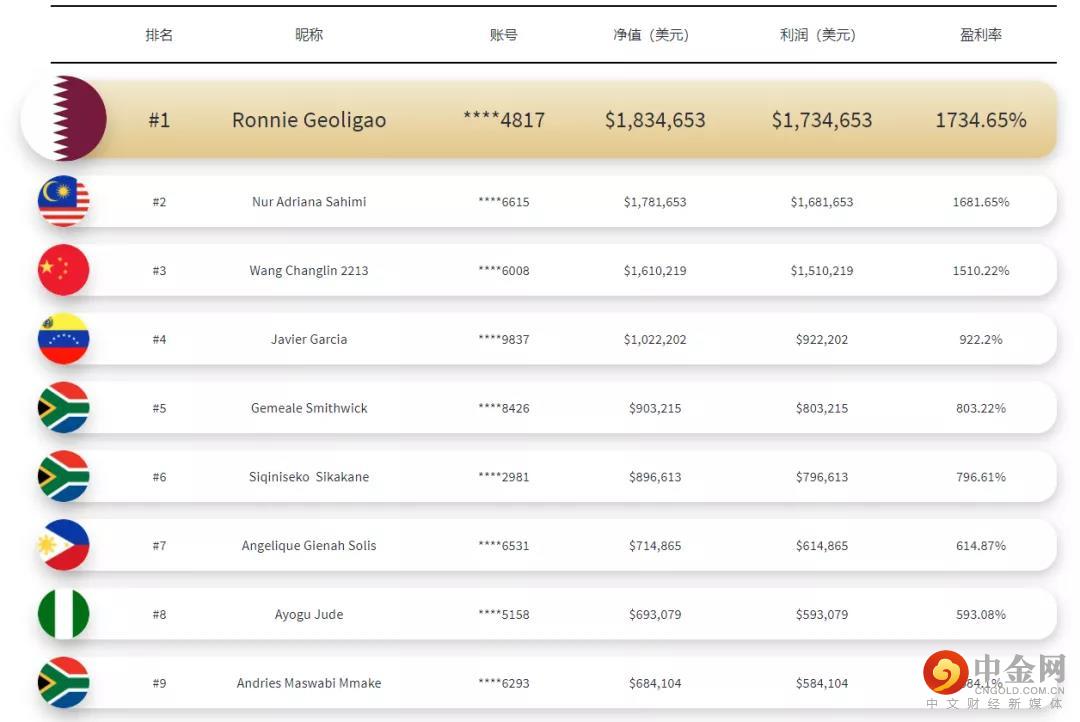Viewport: 1080px width, 722px height.
Task: Click the rank label #4
Action: click(x=159, y=340)
